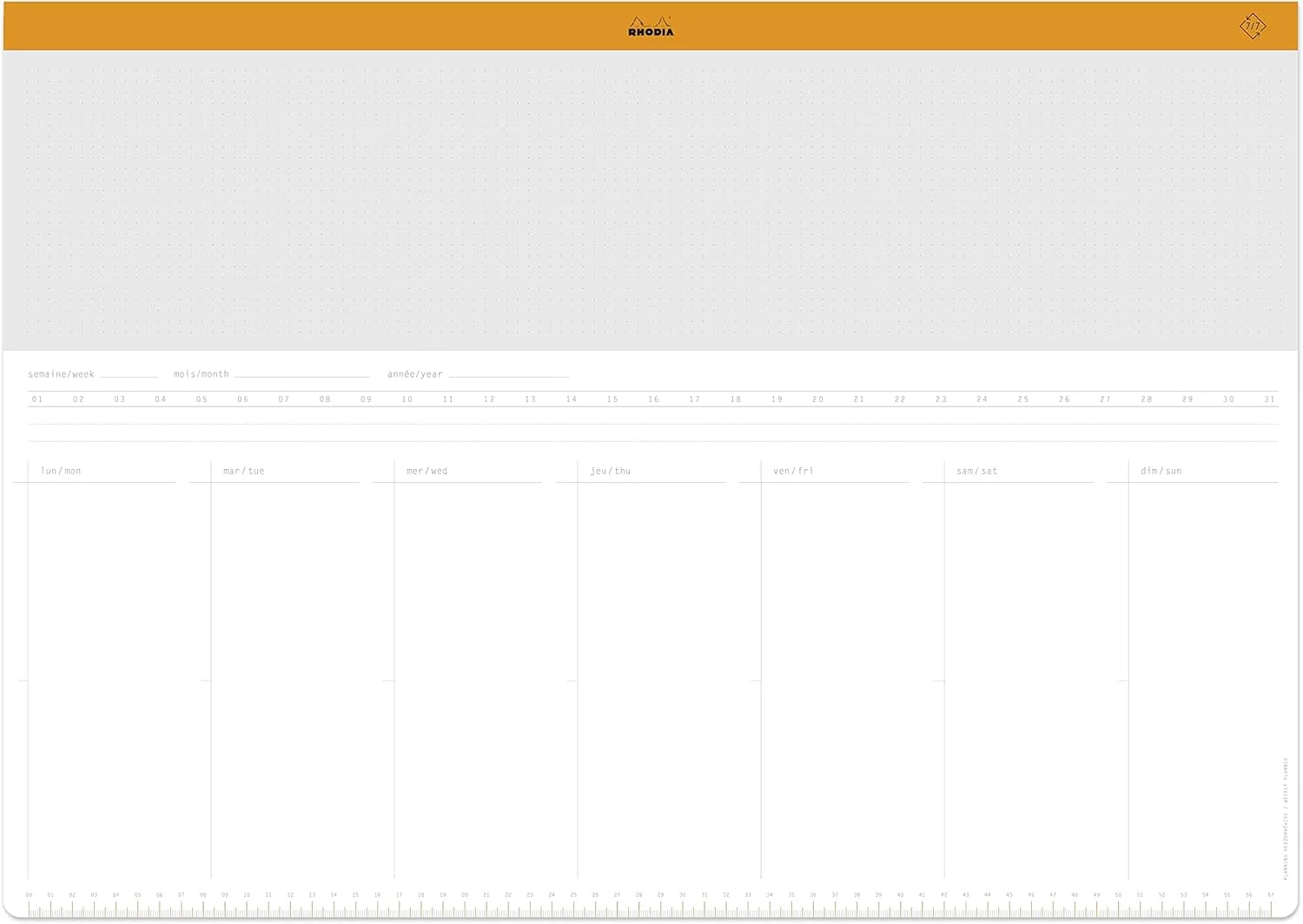Image resolution: width=1303 pixels, height=924 pixels.
Task: Click the année/year blank line
Action: 508,374
